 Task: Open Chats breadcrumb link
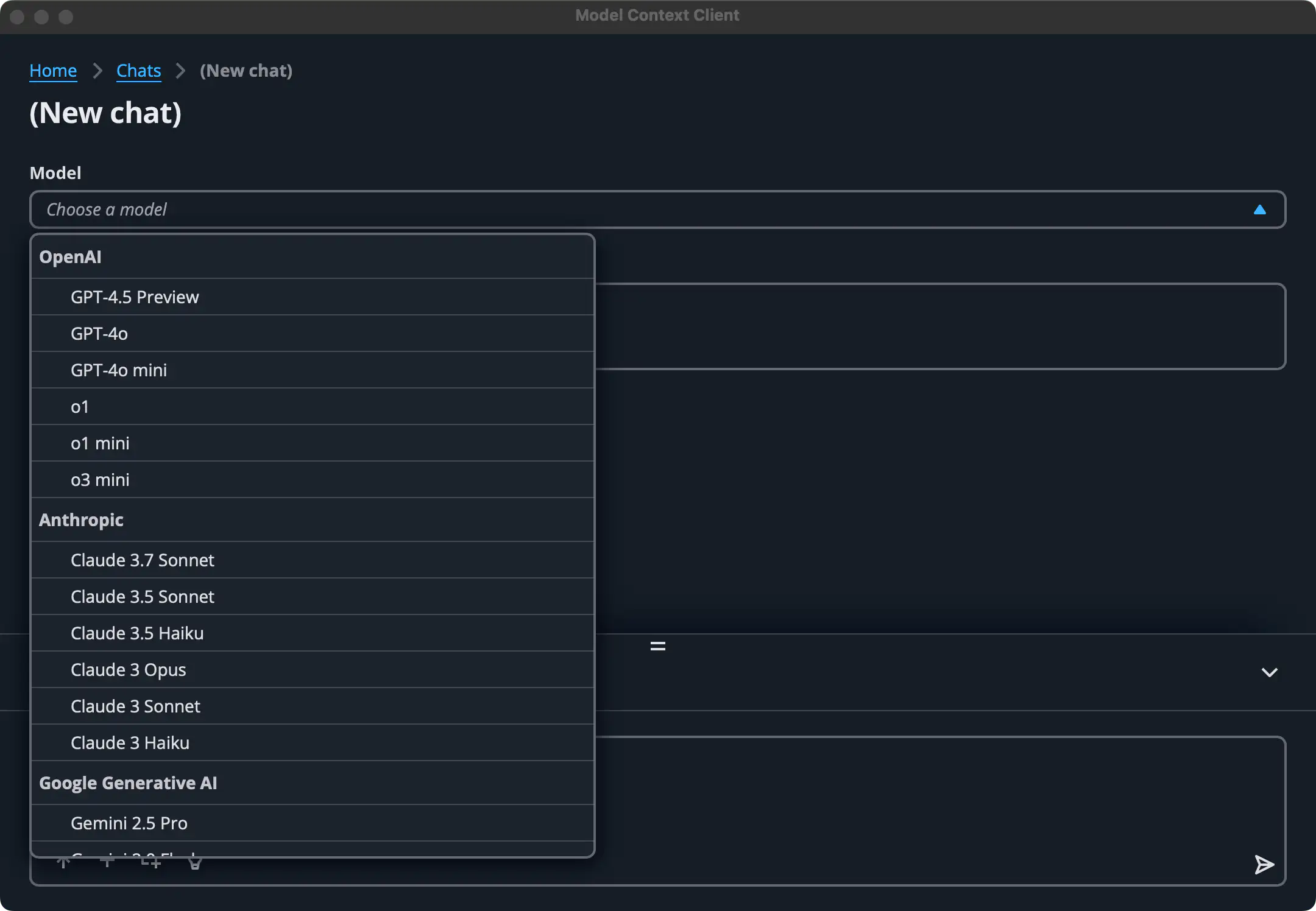tap(138, 71)
